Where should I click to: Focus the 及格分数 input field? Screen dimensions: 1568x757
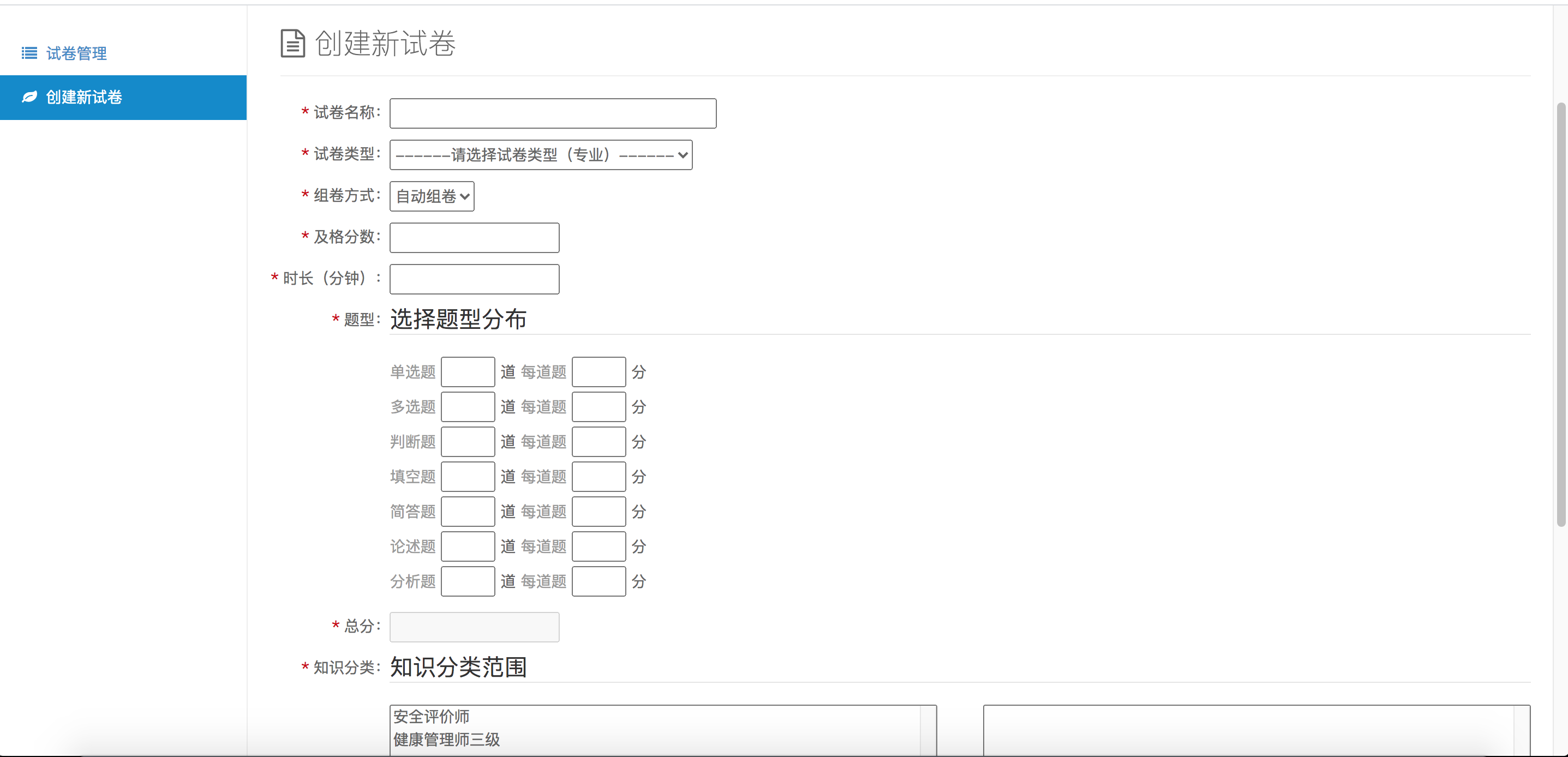point(474,237)
